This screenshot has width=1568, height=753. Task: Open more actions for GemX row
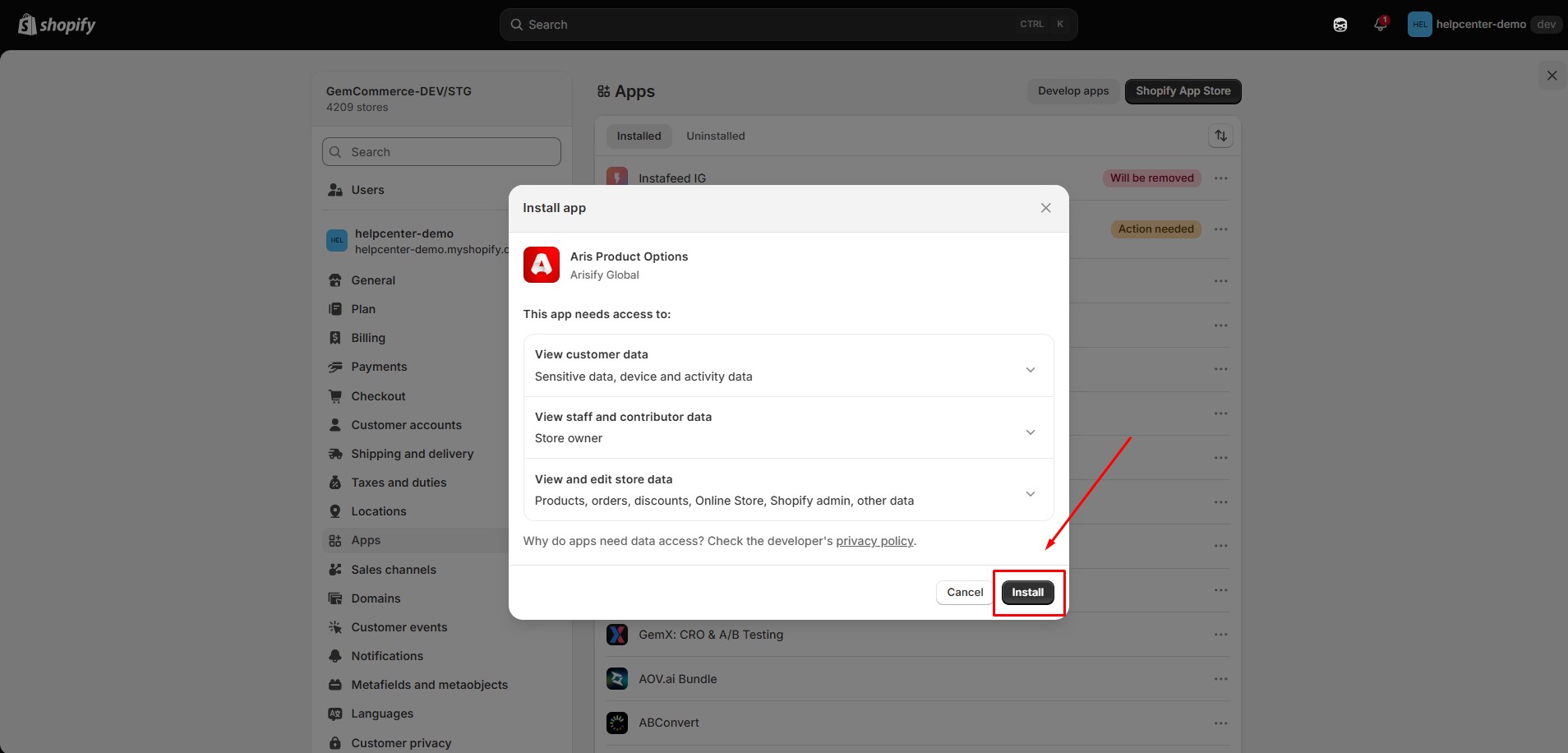pyautogui.click(x=1221, y=635)
